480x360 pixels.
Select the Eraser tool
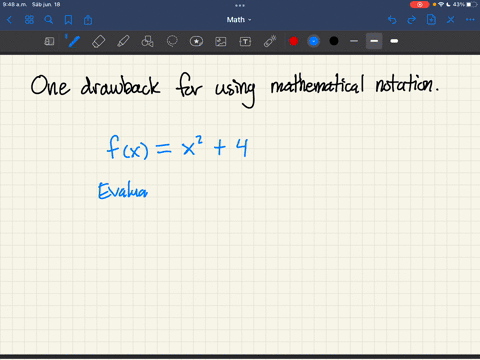click(x=98, y=41)
